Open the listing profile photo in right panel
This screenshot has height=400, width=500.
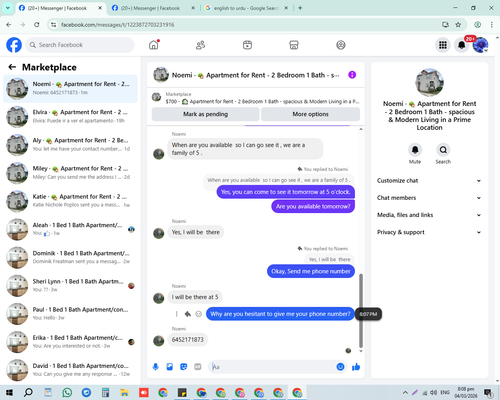coord(429,82)
